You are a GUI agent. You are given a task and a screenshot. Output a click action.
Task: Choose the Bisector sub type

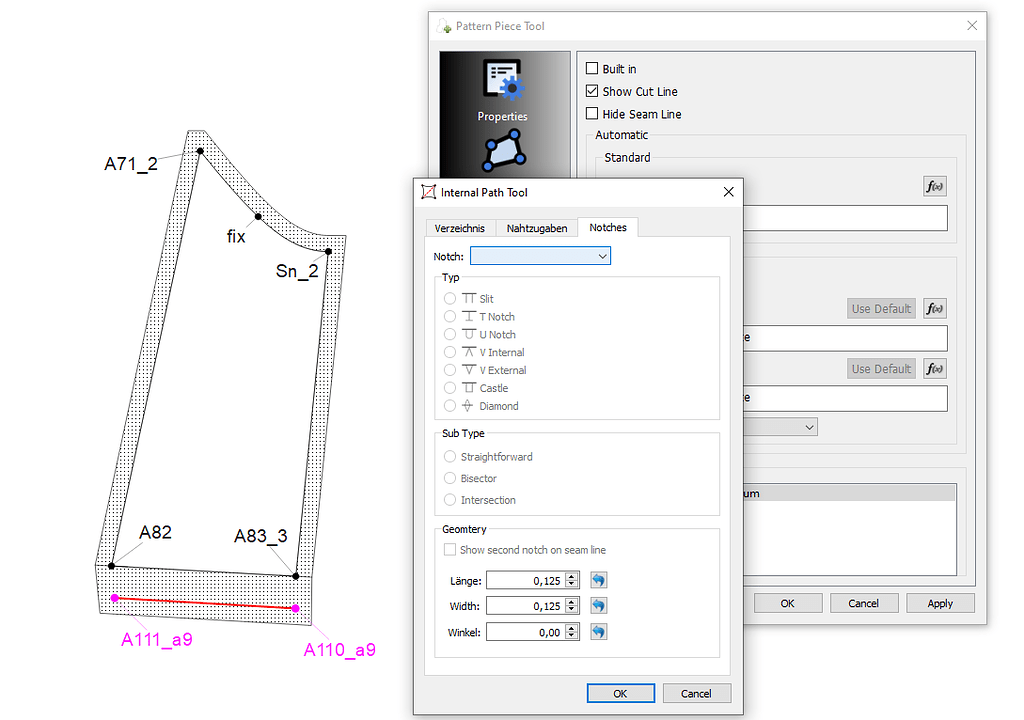tap(452, 478)
